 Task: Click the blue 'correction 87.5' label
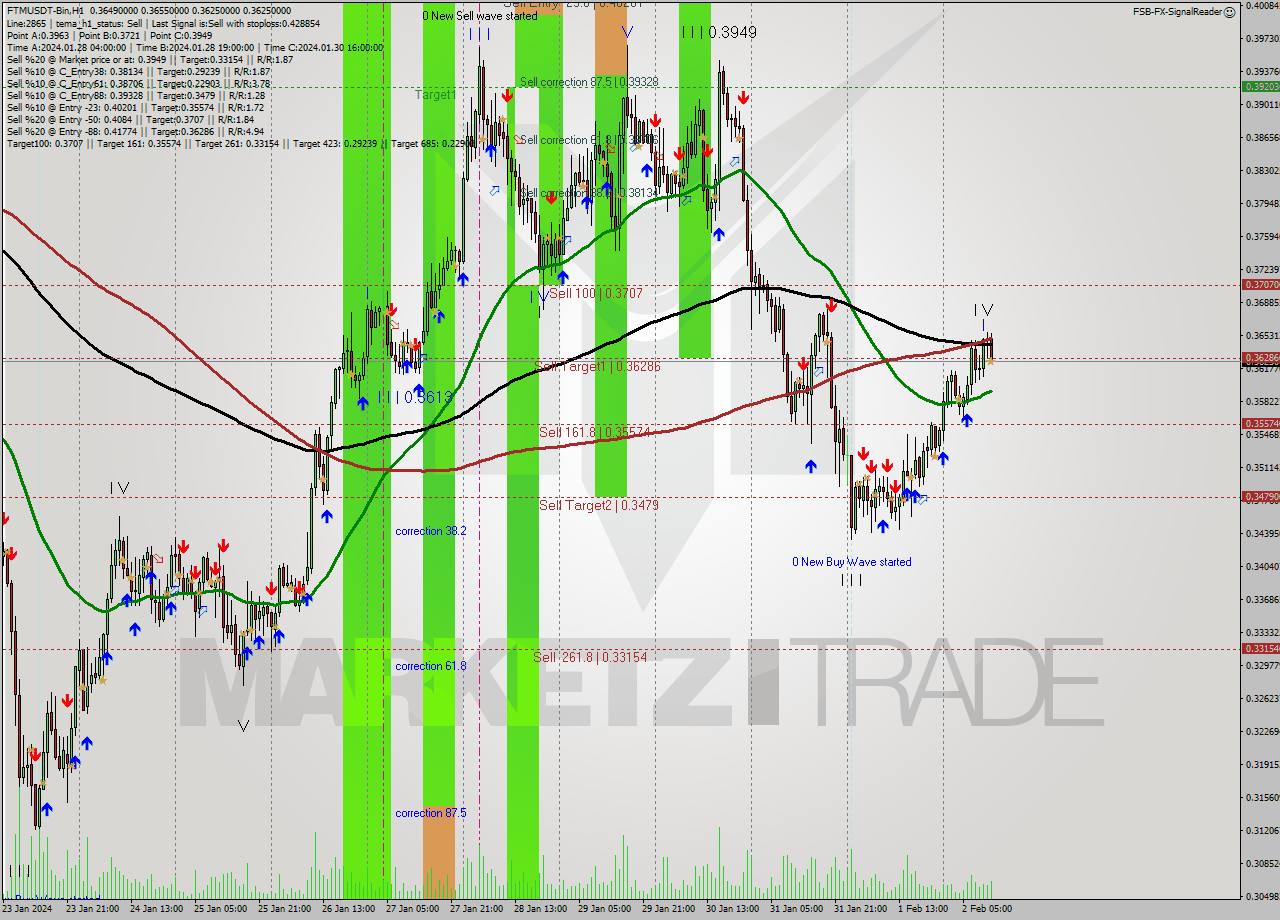[x=430, y=813]
